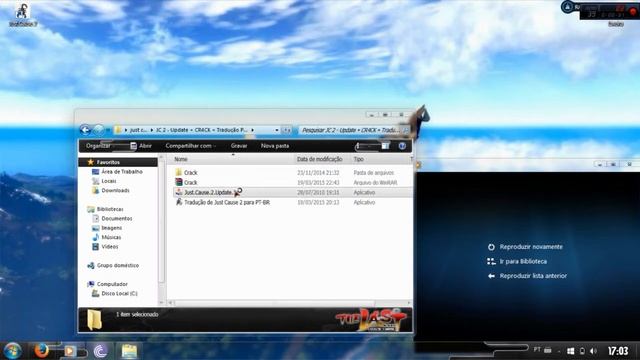The height and width of the screenshot is (360, 640).
Task: Select Computador in the navigation pane
Action: click(x=108, y=284)
